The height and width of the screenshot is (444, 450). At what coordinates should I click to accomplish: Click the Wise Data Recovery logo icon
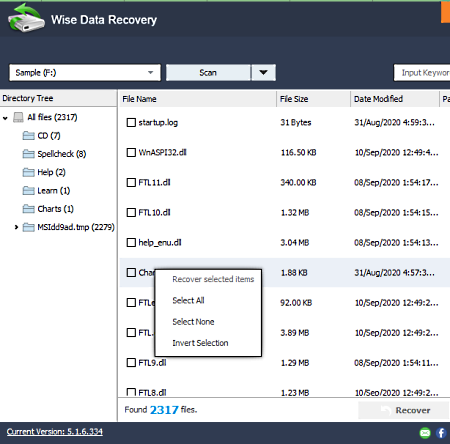click(x=26, y=18)
